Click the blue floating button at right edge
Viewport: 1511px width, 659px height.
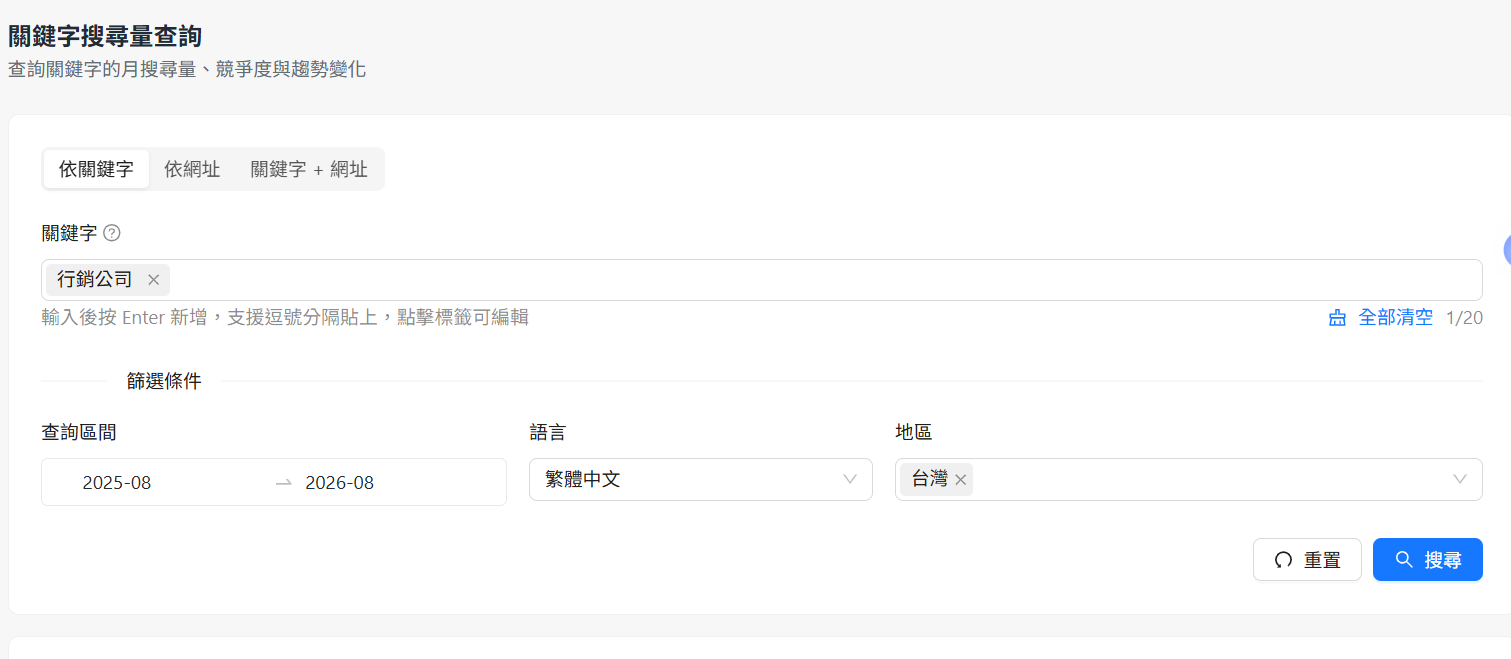pos(1507,251)
